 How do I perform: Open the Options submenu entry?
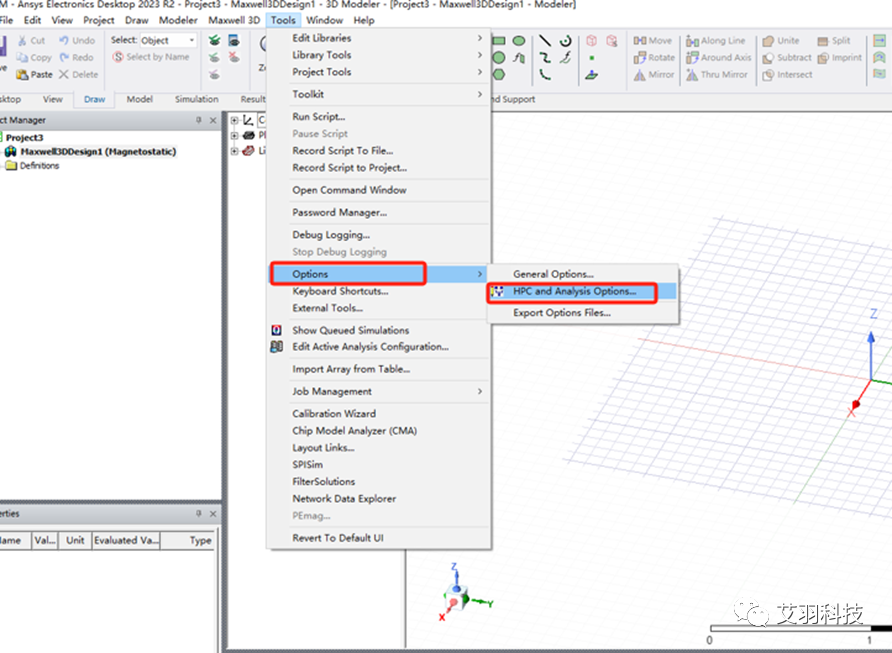point(378,274)
